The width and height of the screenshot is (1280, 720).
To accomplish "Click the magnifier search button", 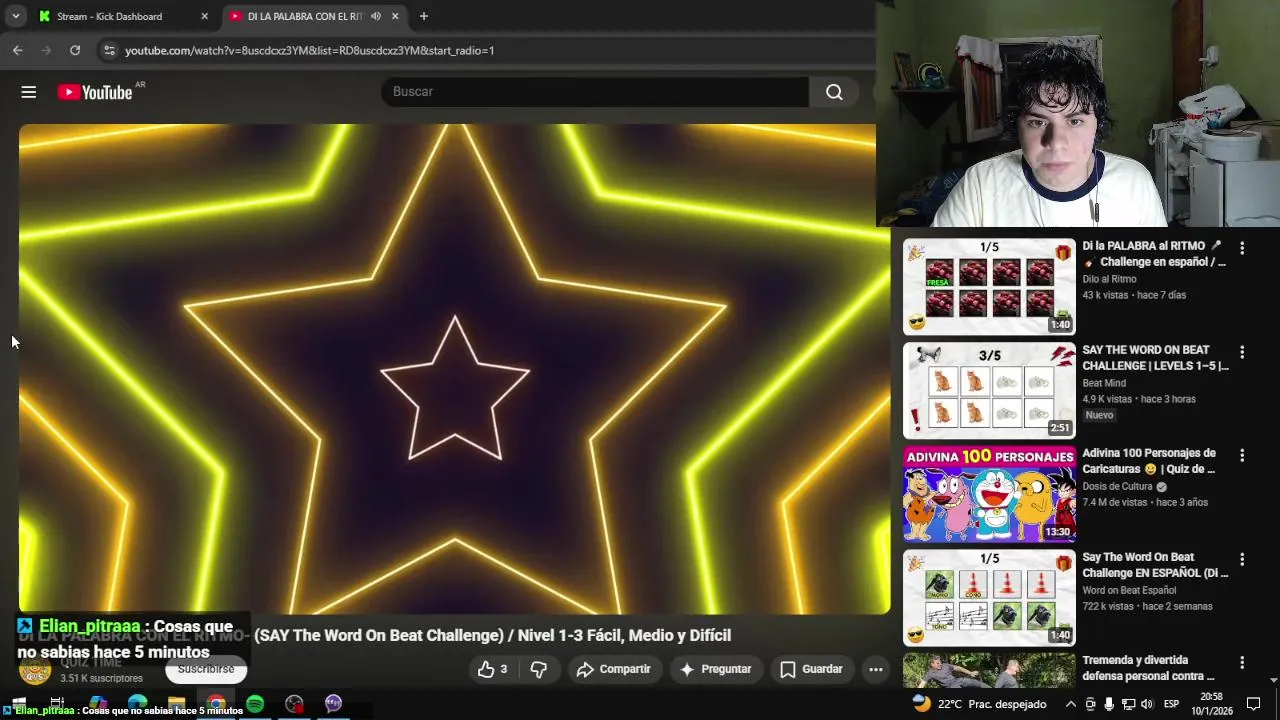I will click(834, 92).
